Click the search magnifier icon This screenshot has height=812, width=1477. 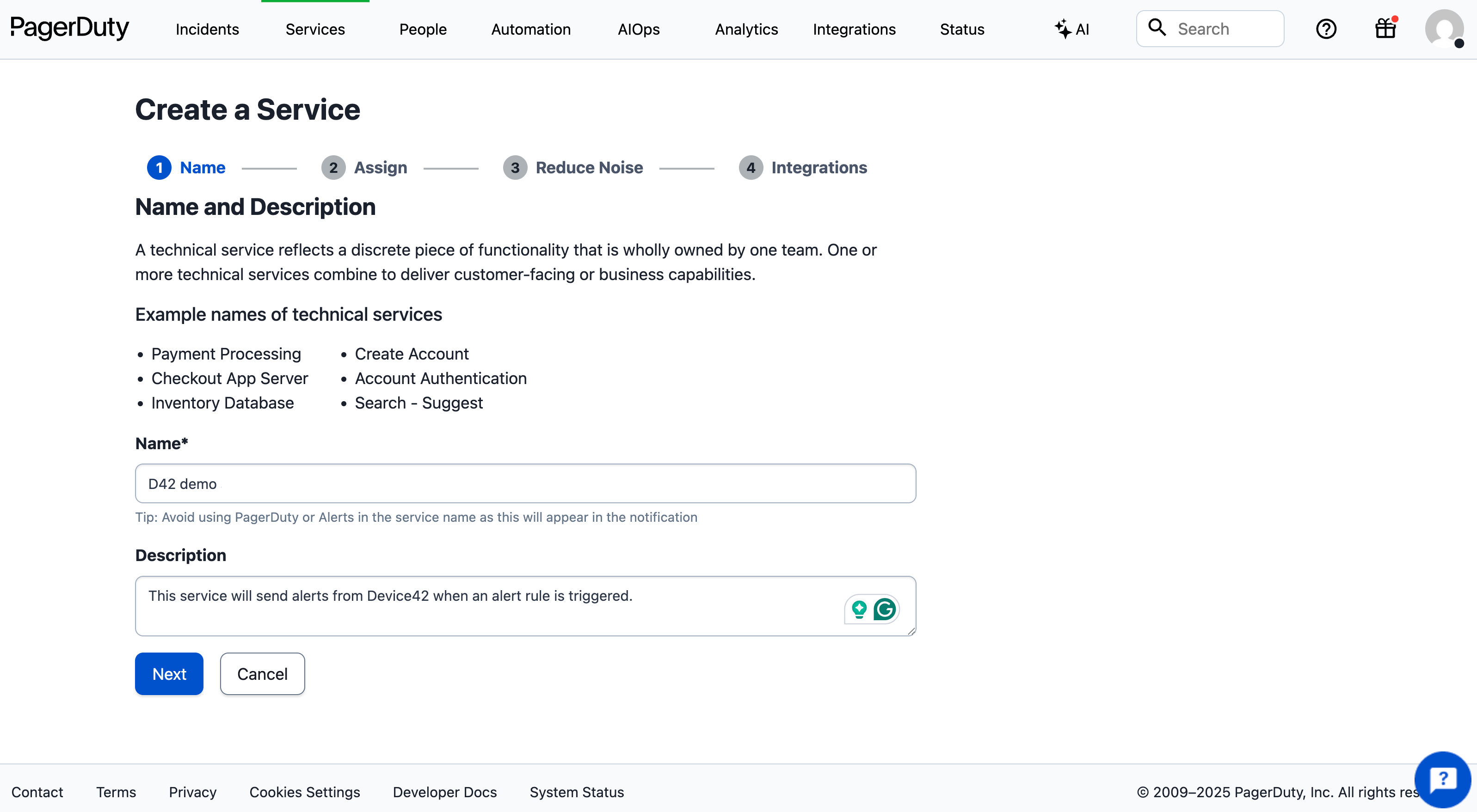pos(1157,28)
